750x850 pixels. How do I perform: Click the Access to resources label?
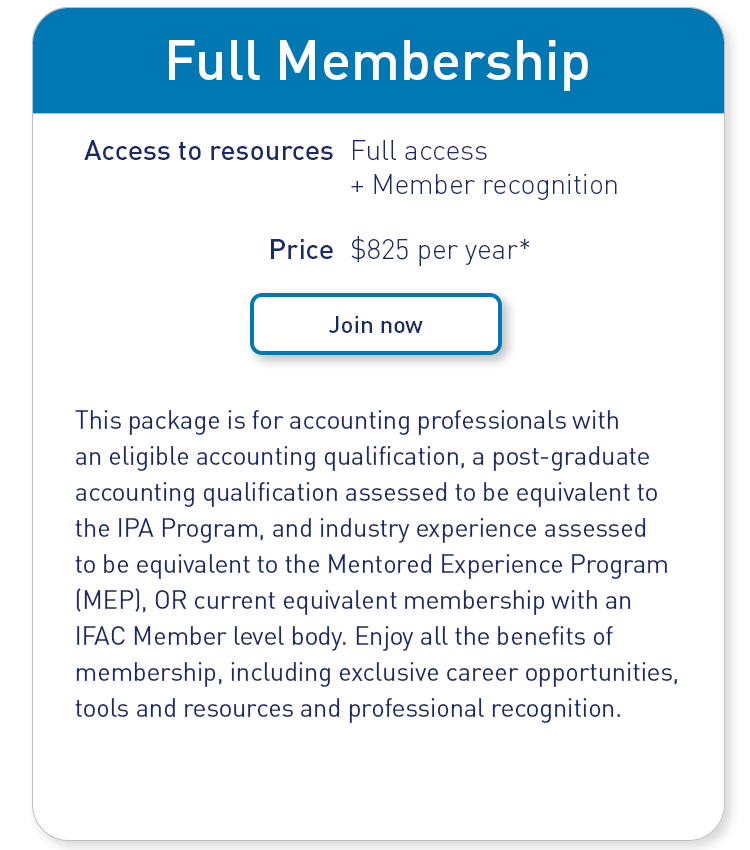[208, 151]
